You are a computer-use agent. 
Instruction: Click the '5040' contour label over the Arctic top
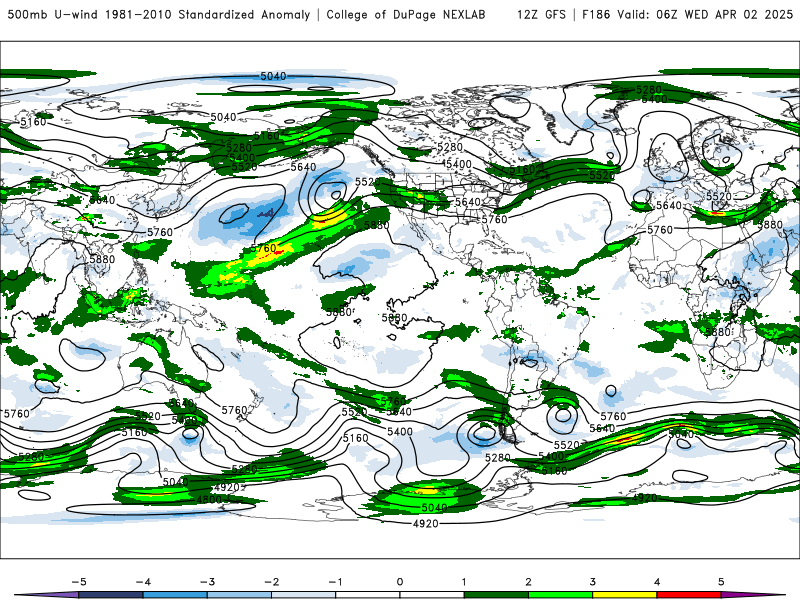click(x=273, y=76)
